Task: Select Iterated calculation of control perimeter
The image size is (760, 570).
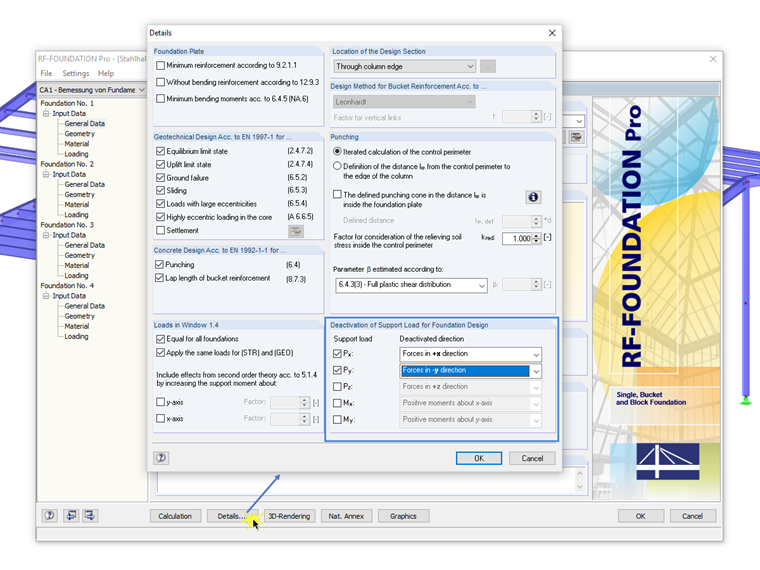Action: [x=337, y=152]
